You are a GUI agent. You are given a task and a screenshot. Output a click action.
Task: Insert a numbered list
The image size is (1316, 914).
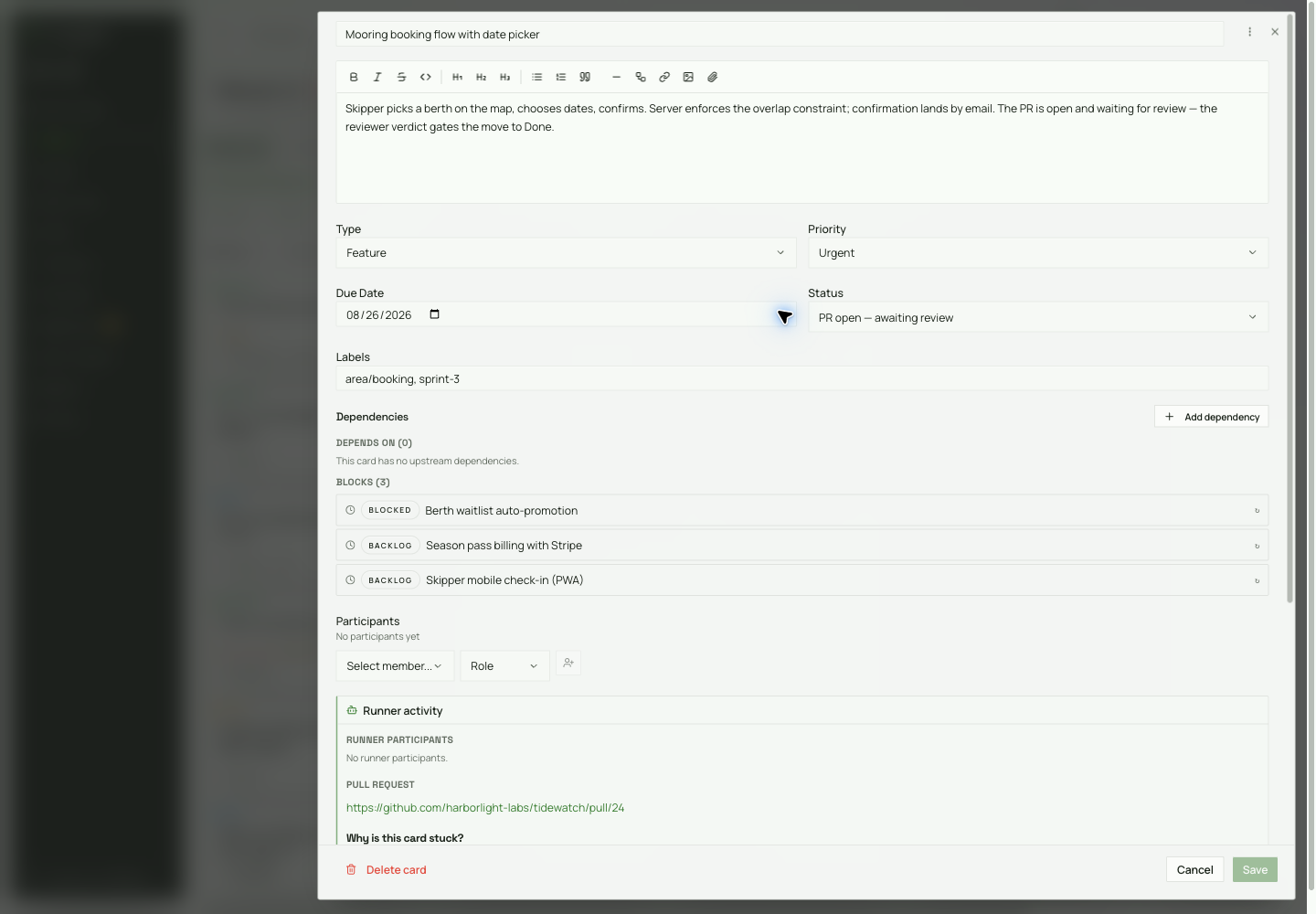[561, 78]
